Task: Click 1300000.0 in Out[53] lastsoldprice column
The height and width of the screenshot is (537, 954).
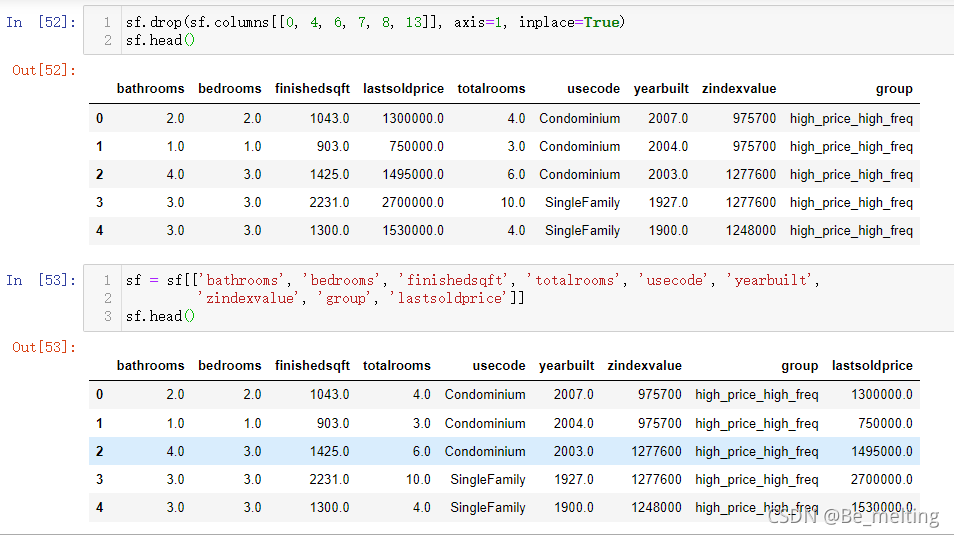Action: click(x=882, y=395)
